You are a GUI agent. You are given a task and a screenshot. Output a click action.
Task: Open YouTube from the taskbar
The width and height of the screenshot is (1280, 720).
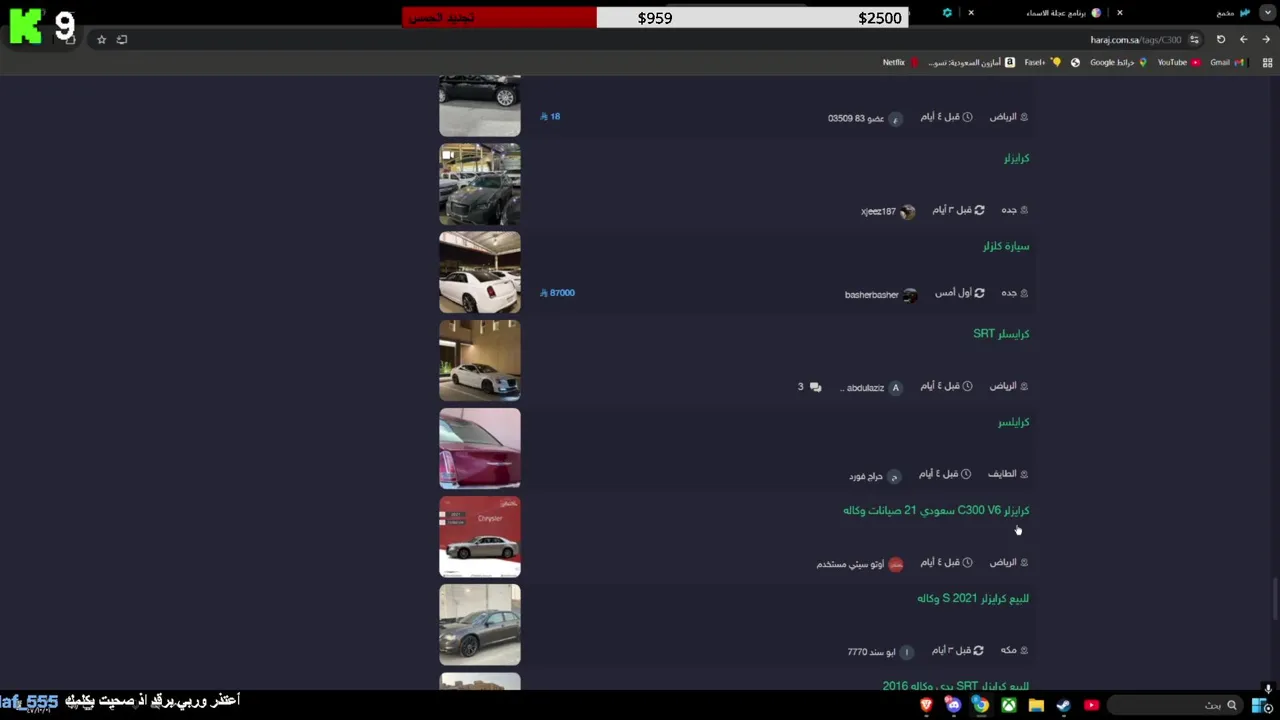pos(1091,705)
